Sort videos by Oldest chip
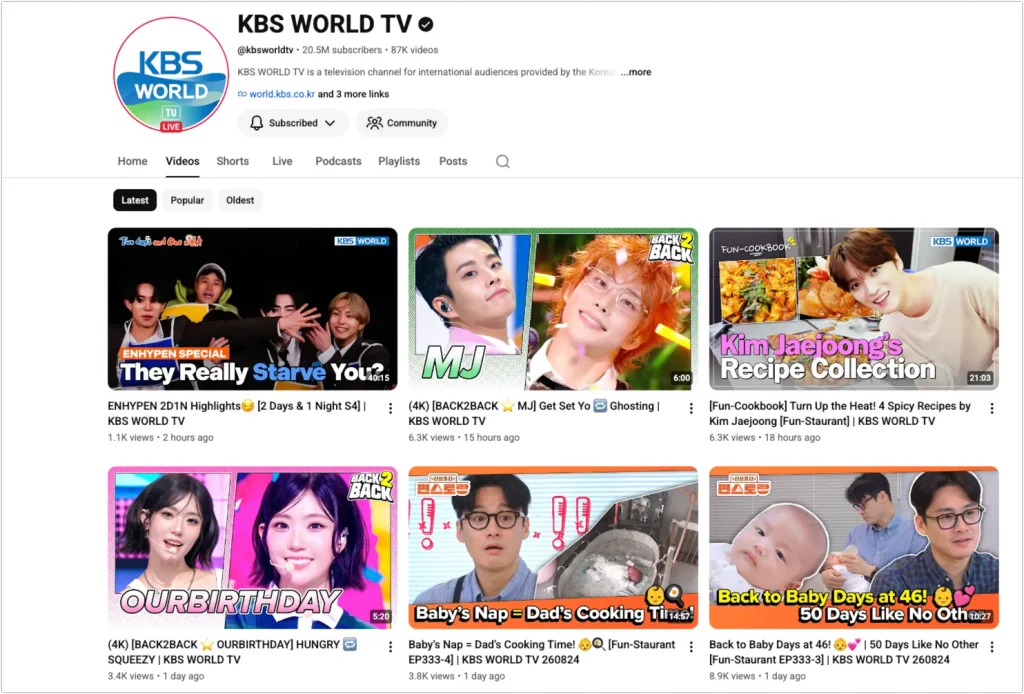 pos(240,200)
